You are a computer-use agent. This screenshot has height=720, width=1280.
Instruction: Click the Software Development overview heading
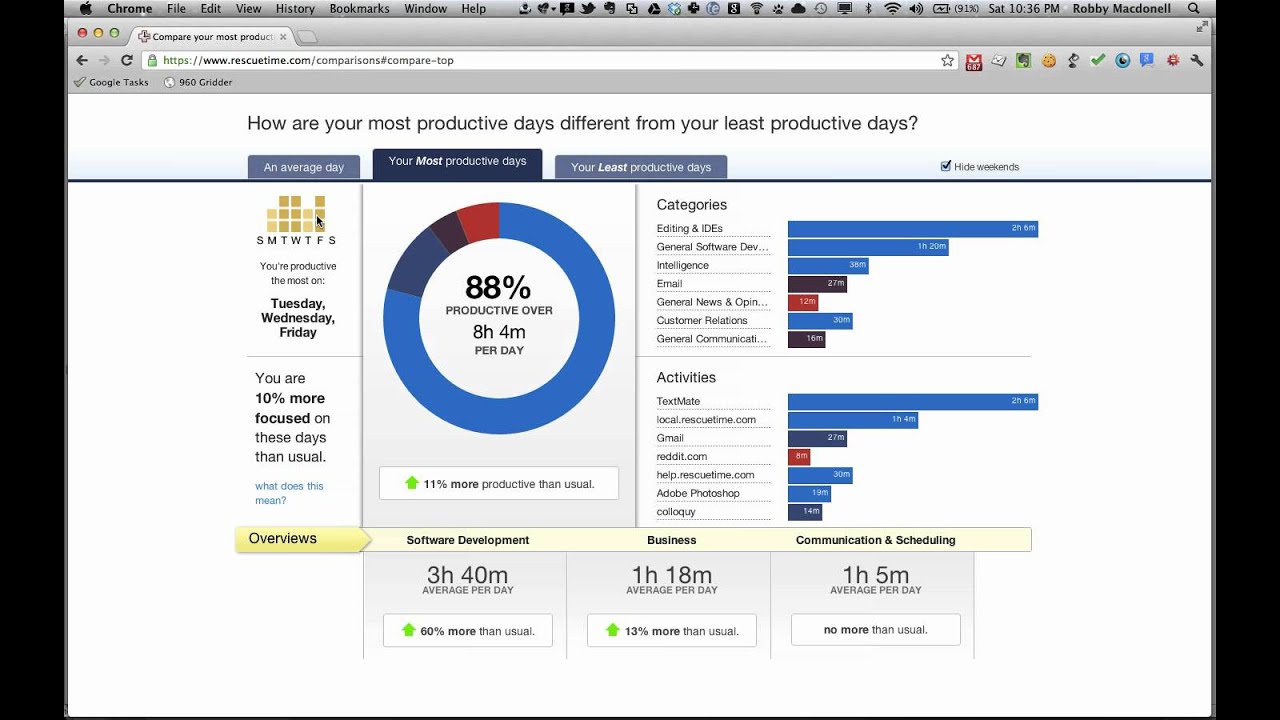[467, 540]
